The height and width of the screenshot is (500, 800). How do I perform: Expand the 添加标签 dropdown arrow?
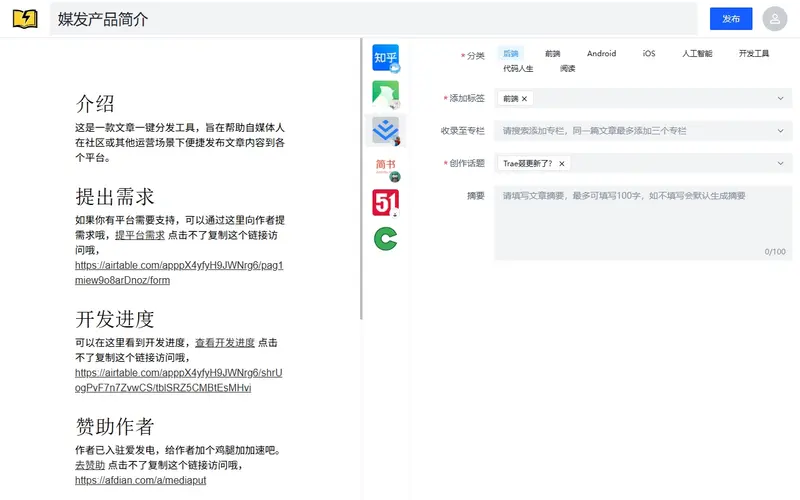tap(780, 98)
